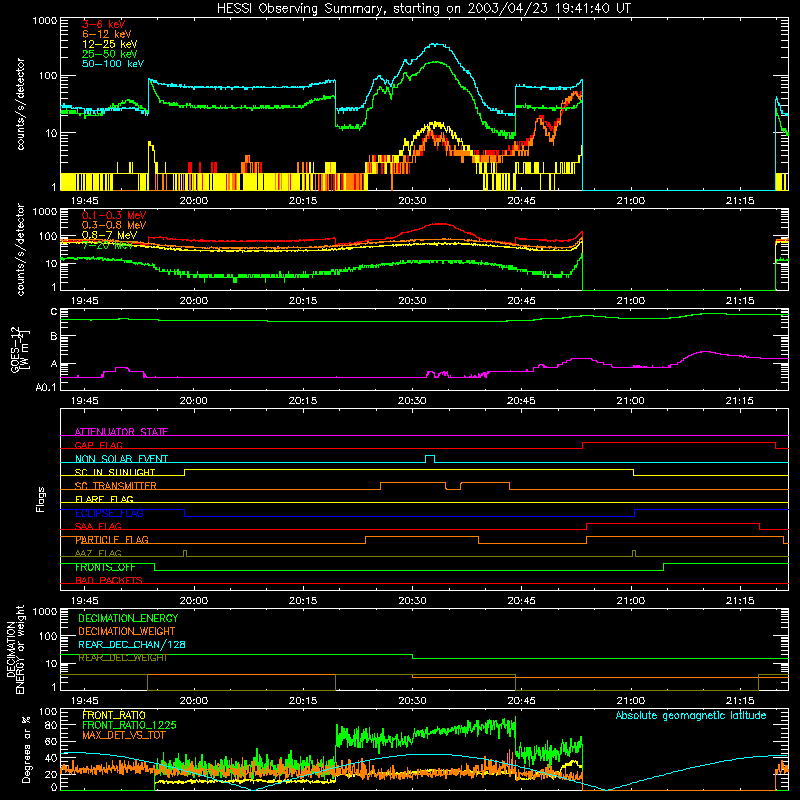The width and height of the screenshot is (800, 800).
Task: Select the GAP_FLAG label
Action: [98, 445]
